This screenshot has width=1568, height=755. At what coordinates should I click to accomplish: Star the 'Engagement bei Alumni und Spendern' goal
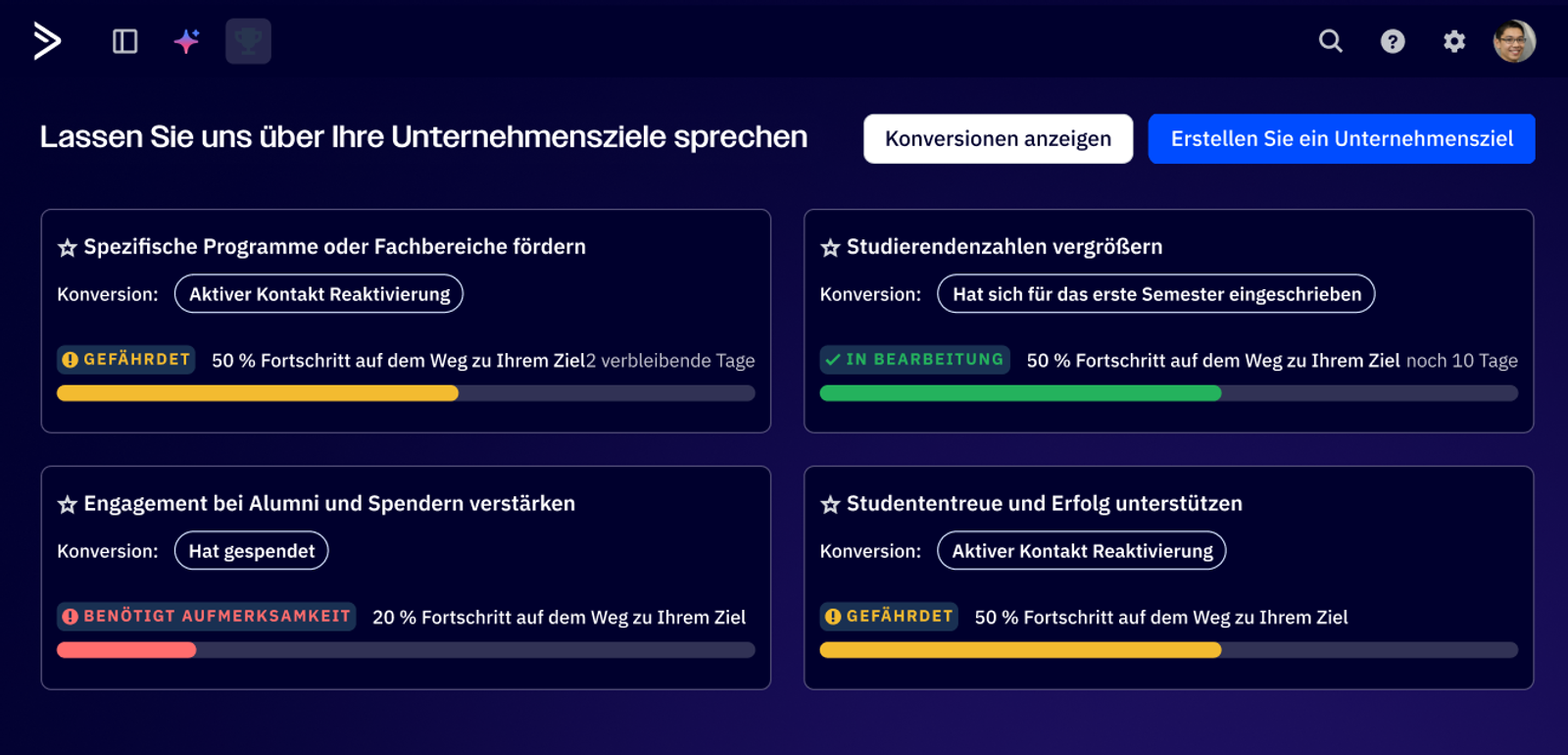[68, 505]
